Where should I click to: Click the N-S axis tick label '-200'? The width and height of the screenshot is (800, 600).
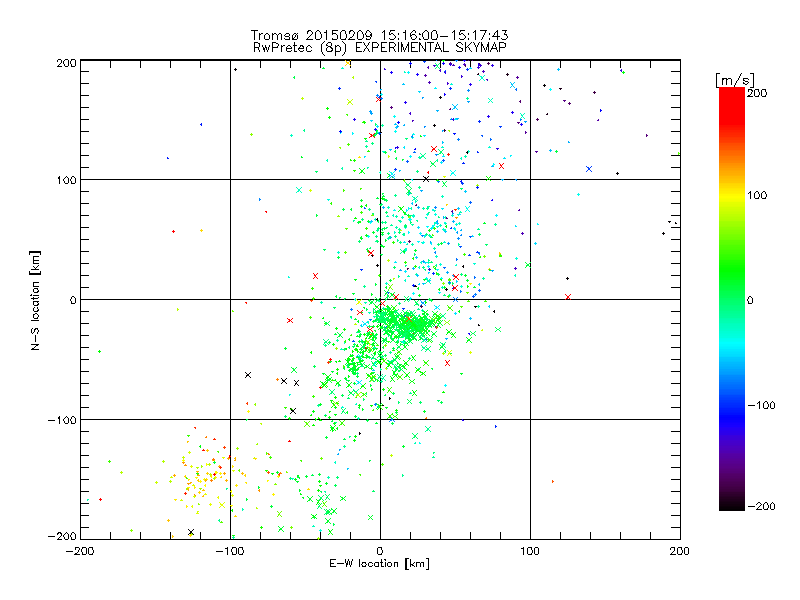pos(62,536)
